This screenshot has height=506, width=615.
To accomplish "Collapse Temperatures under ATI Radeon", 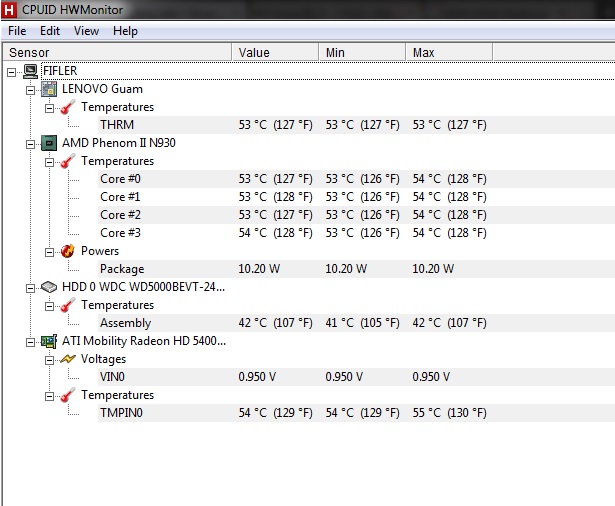I will (49, 396).
